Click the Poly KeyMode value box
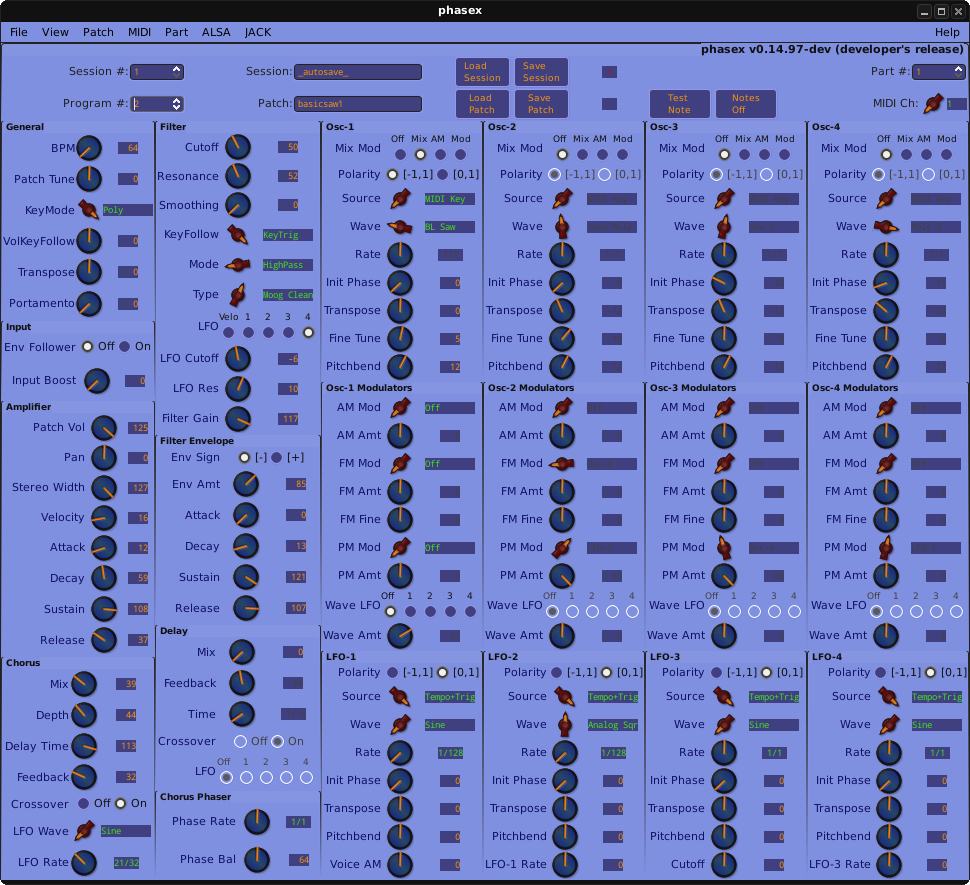This screenshot has height=885, width=970. click(127, 210)
